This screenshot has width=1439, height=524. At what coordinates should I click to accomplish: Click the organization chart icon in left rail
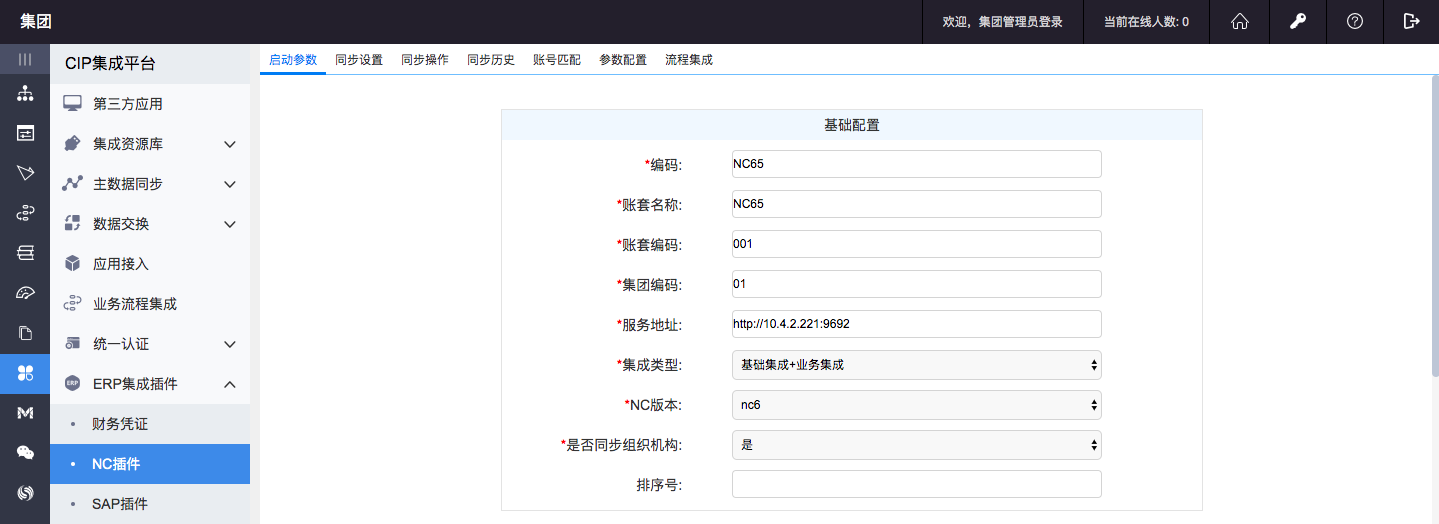25,94
